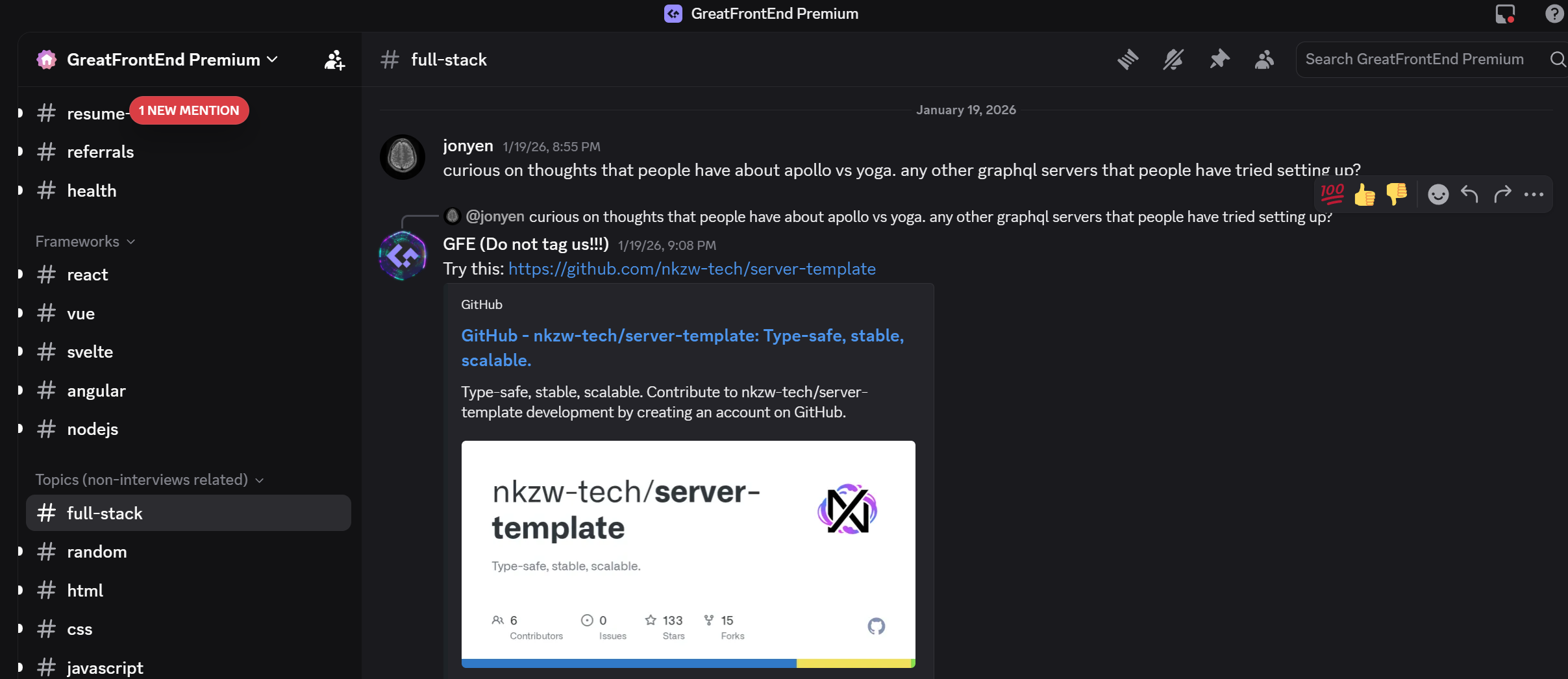Forward the jonyen message
Image resolution: width=1568 pixels, height=679 pixels.
(1502, 194)
